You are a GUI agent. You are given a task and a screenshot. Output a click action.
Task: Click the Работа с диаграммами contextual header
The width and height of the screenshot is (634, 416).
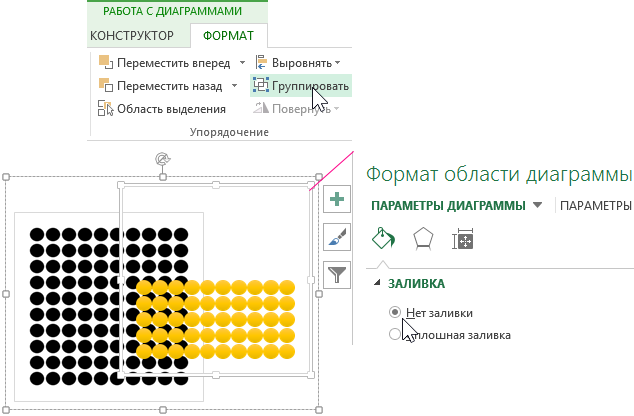pyautogui.click(x=173, y=11)
